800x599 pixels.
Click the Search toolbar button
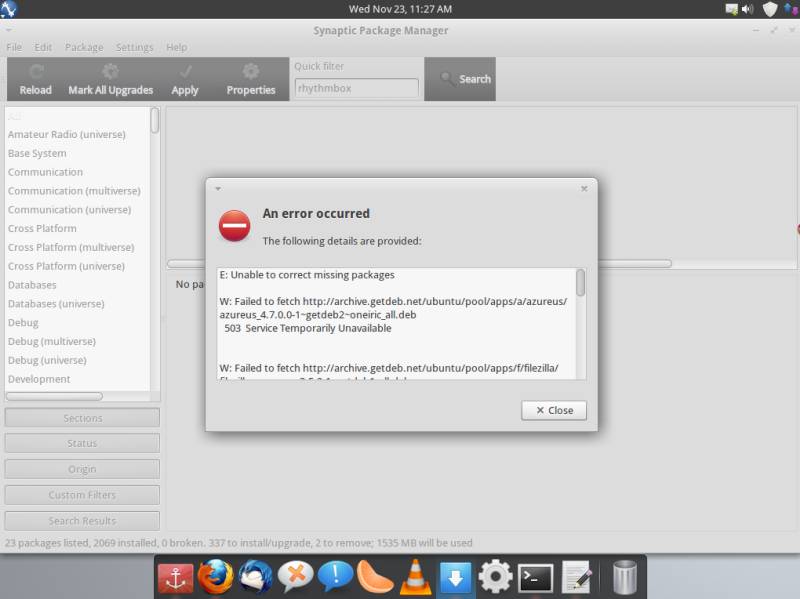460,79
